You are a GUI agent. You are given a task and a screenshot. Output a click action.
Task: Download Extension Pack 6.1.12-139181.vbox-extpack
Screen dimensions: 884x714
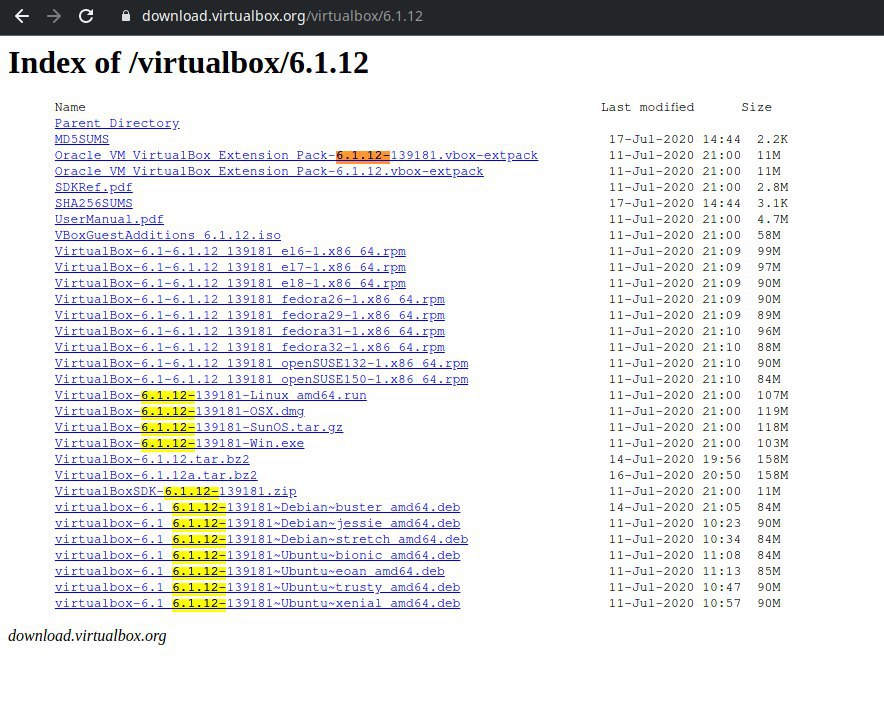(x=296, y=155)
